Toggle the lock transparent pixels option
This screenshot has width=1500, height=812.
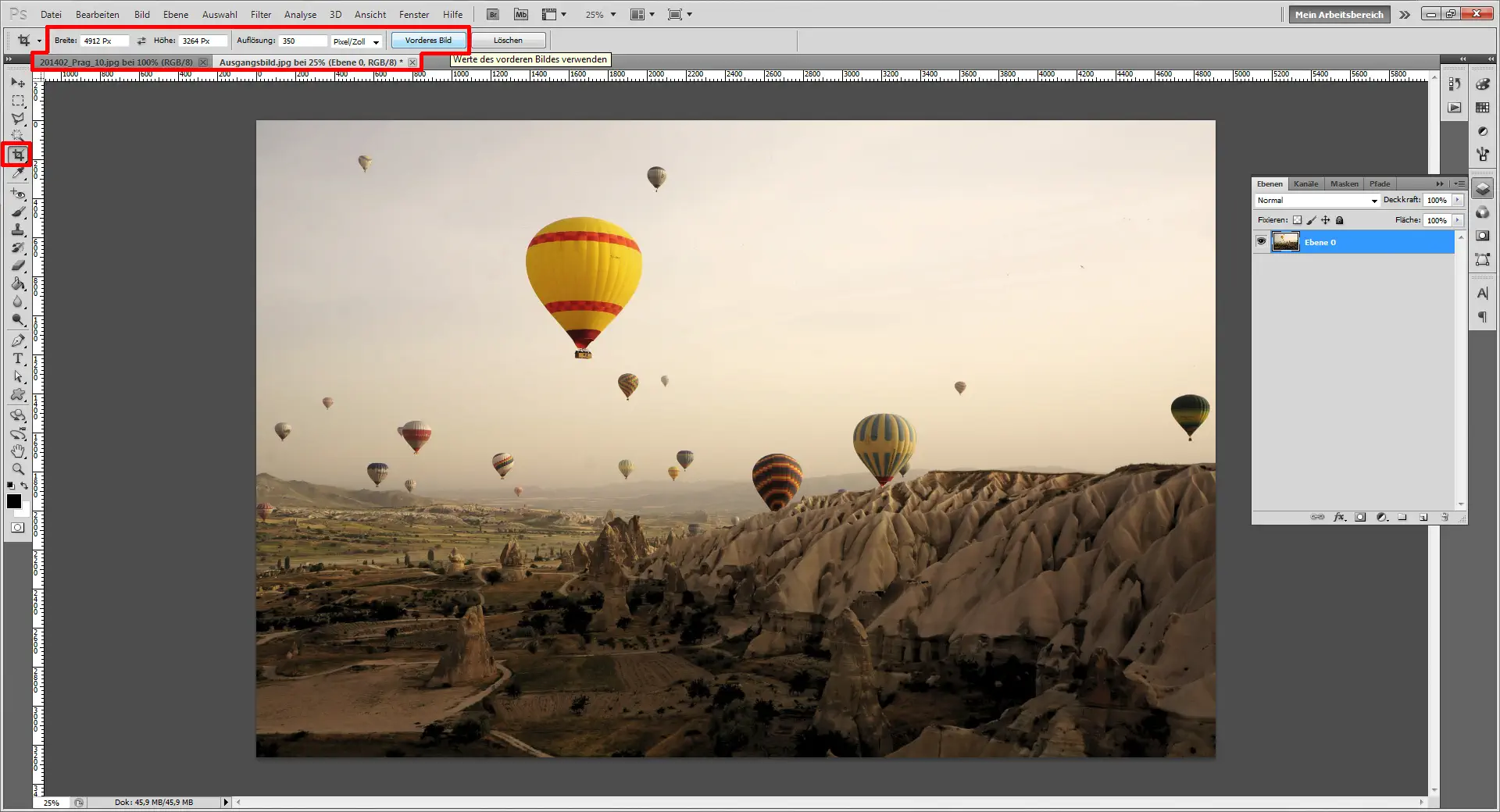tap(1298, 220)
